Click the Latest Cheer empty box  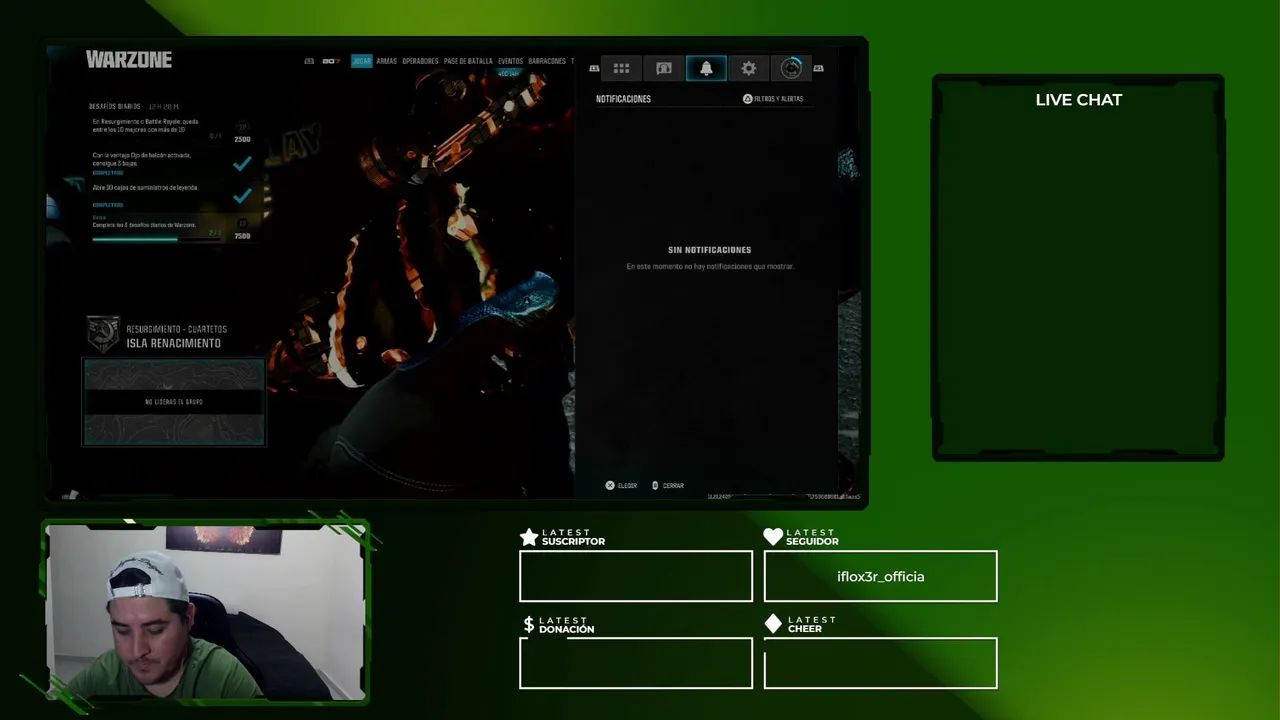pyautogui.click(x=880, y=663)
